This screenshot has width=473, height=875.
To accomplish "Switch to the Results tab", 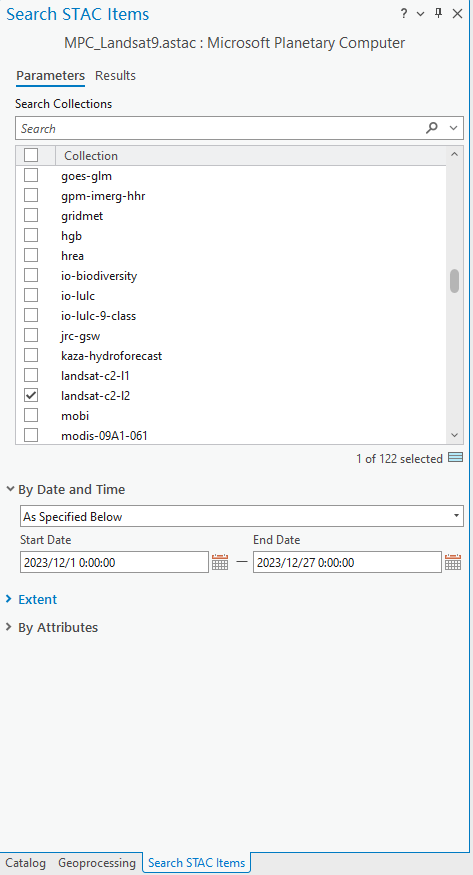I will pos(115,75).
